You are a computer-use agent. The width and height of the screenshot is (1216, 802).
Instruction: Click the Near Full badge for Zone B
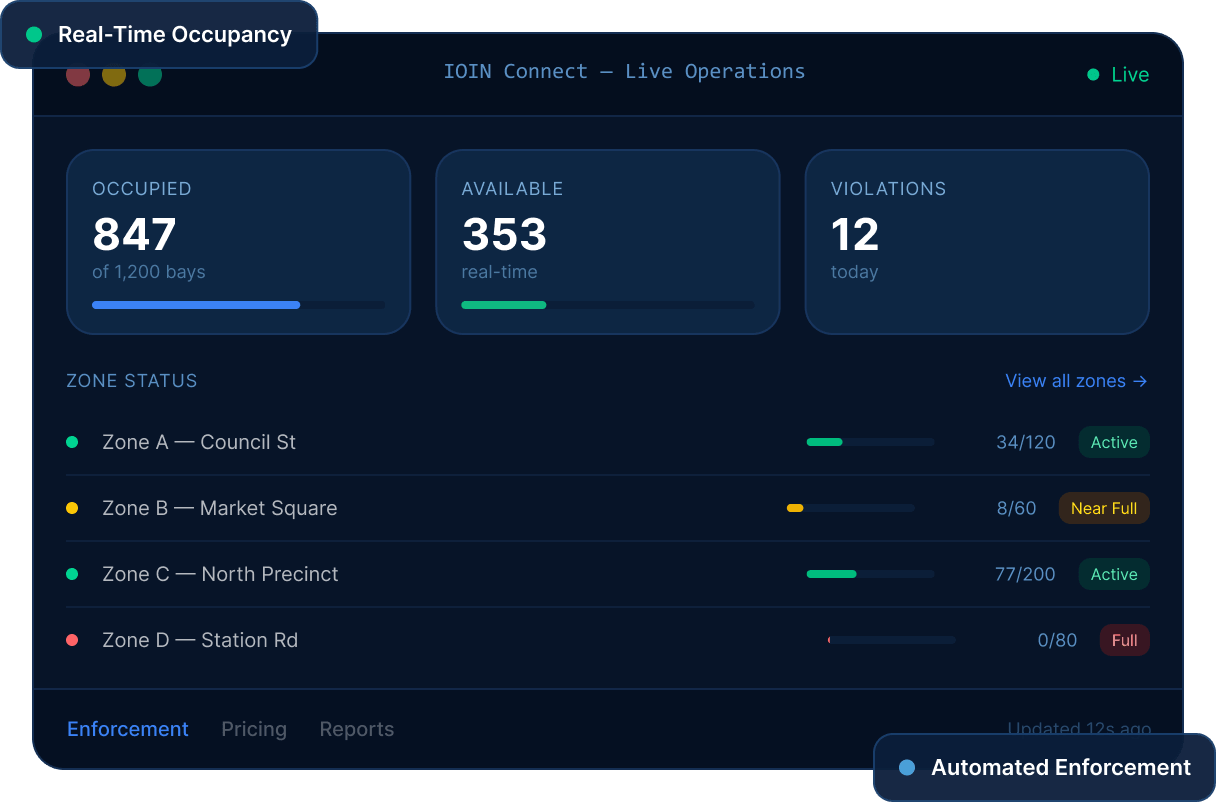[1104, 508]
